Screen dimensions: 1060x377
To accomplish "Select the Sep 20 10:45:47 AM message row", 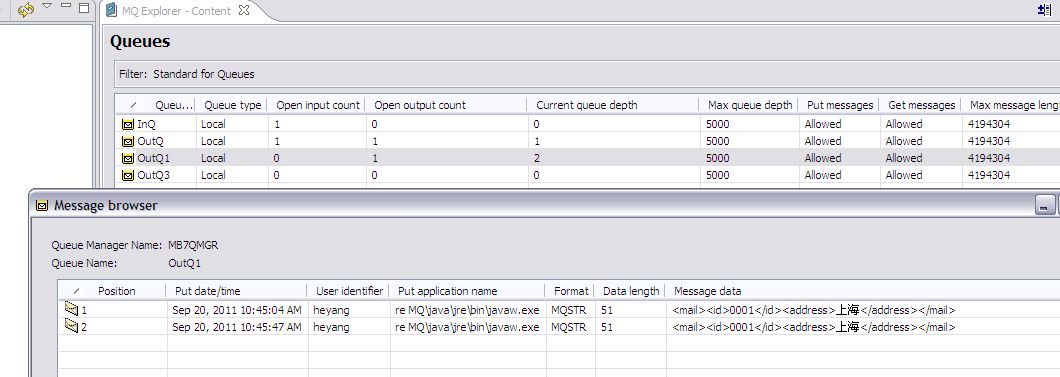I will (559, 327).
